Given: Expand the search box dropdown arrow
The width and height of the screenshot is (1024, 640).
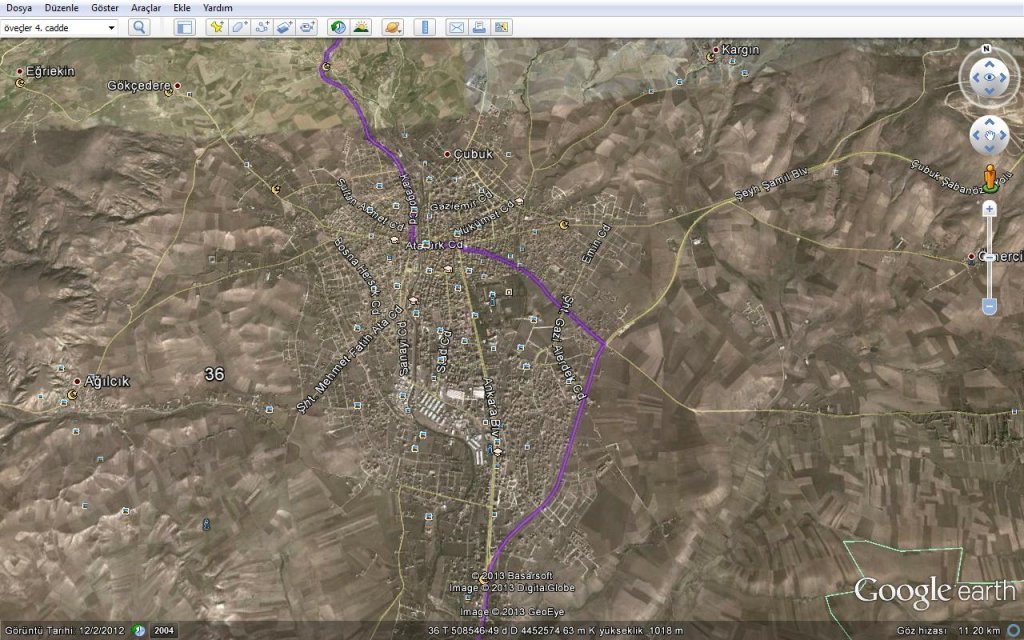Looking at the screenshot, I should coord(111,27).
